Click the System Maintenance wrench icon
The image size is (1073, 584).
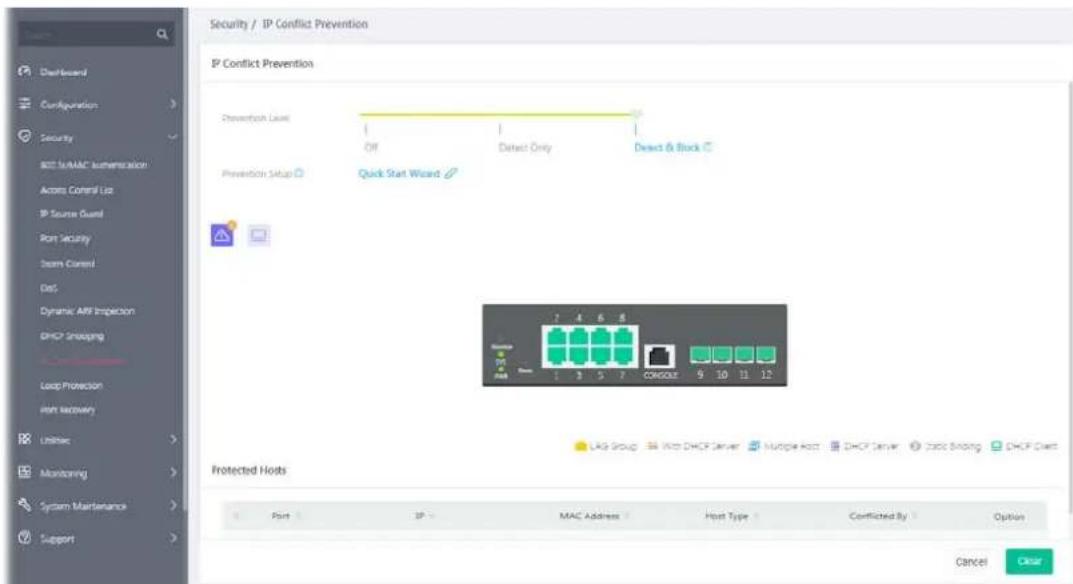pyautogui.click(x=25, y=505)
